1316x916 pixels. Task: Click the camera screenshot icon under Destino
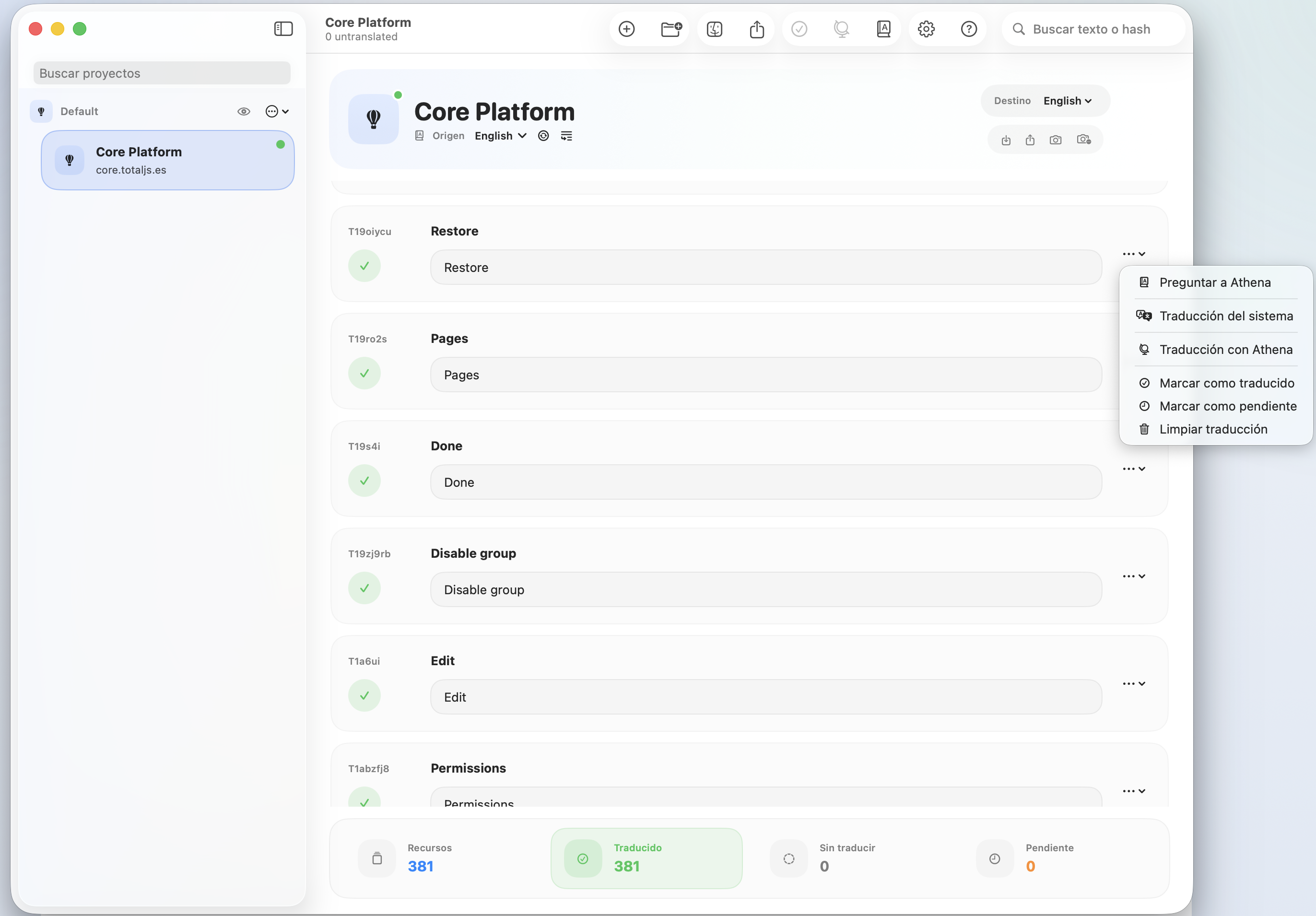(x=1055, y=139)
